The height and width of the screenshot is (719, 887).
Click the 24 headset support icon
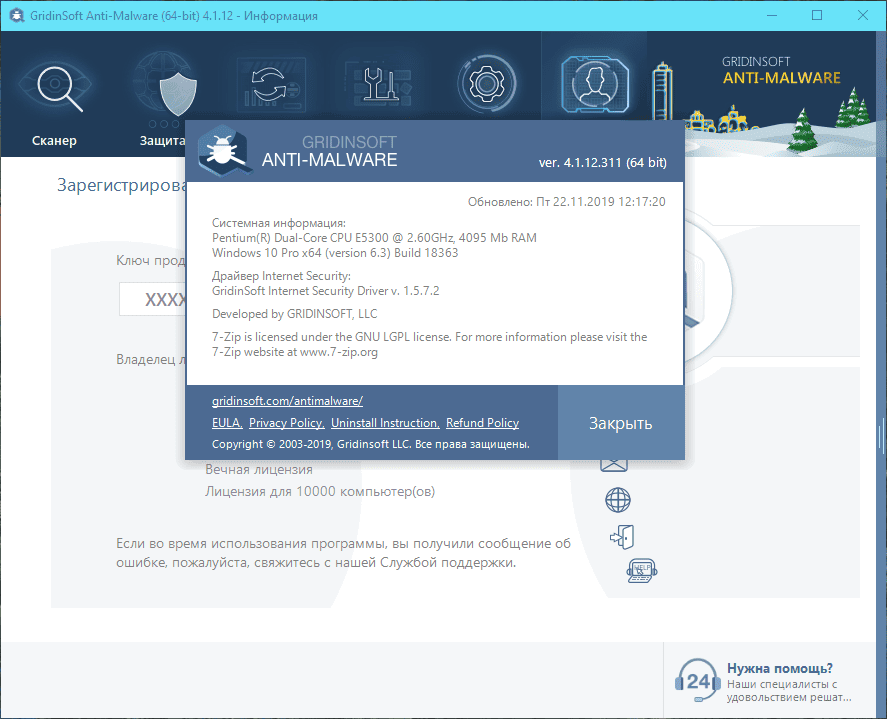click(697, 681)
